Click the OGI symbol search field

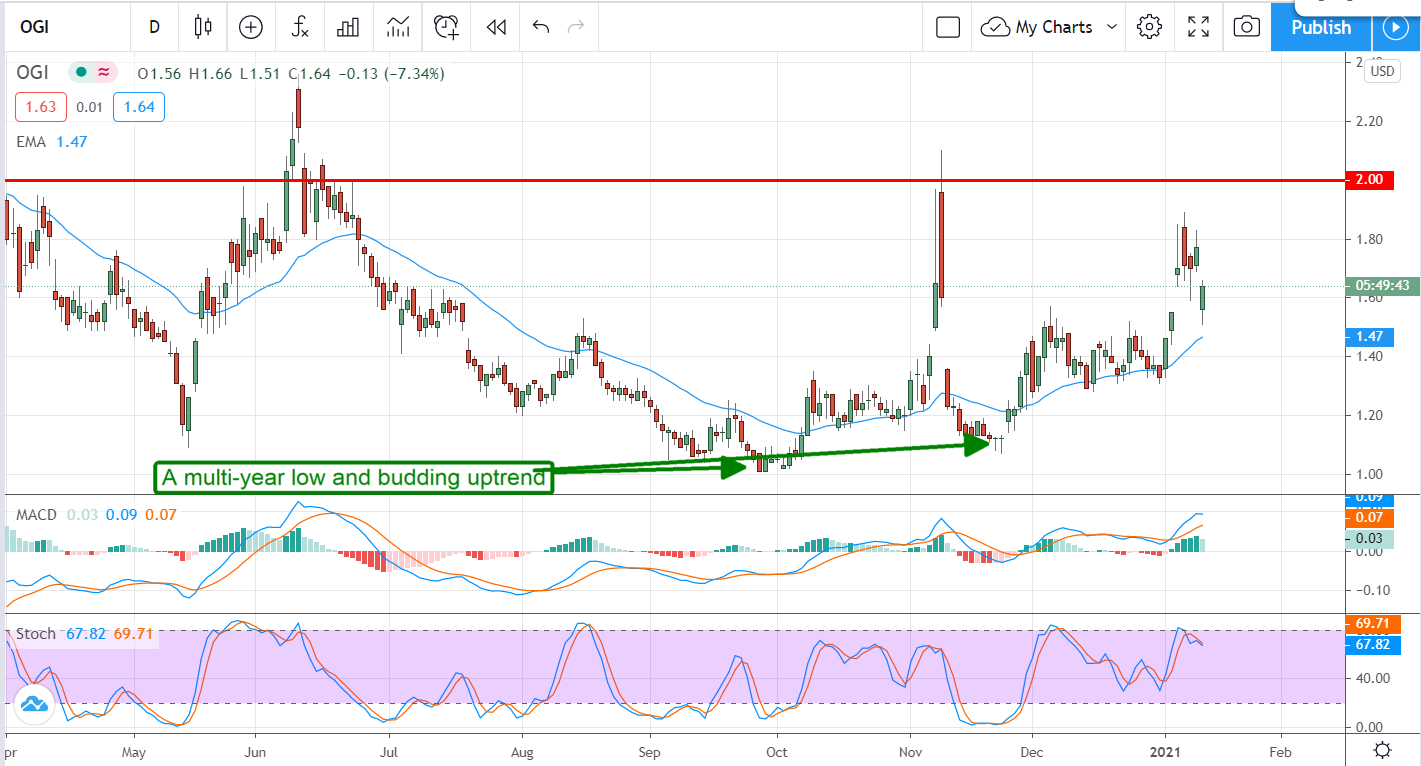(x=62, y=27)
